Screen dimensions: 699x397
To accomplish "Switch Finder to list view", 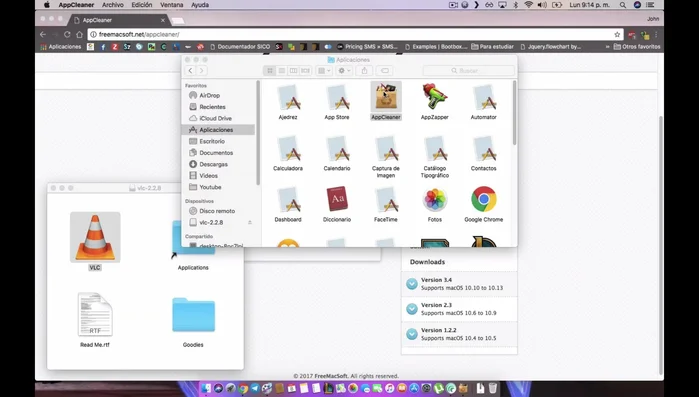I will pyautogui.click(x=282, y=70).
